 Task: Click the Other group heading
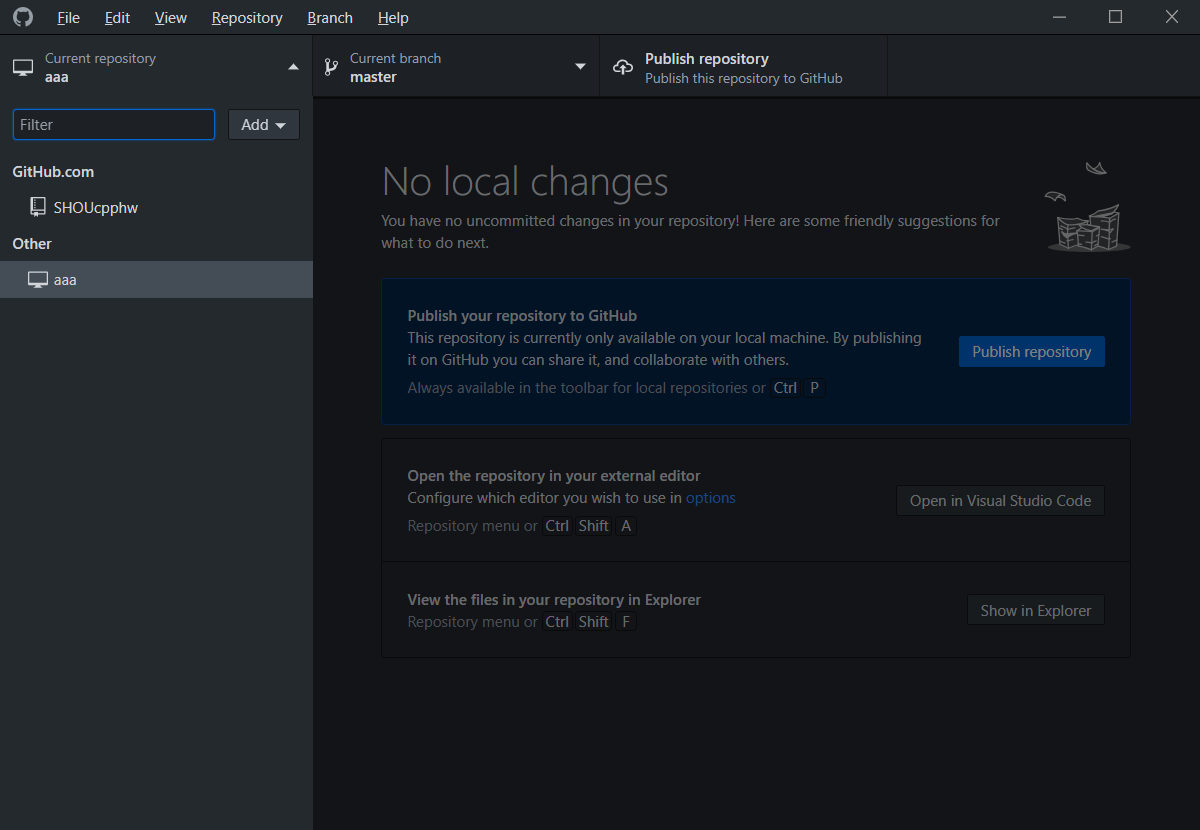32,244
